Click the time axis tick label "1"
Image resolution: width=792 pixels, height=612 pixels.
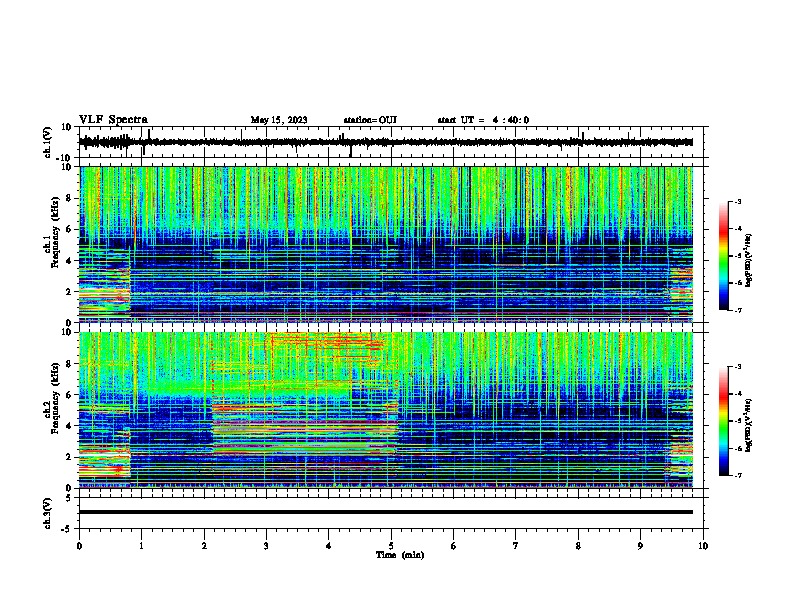coord(141,546)
